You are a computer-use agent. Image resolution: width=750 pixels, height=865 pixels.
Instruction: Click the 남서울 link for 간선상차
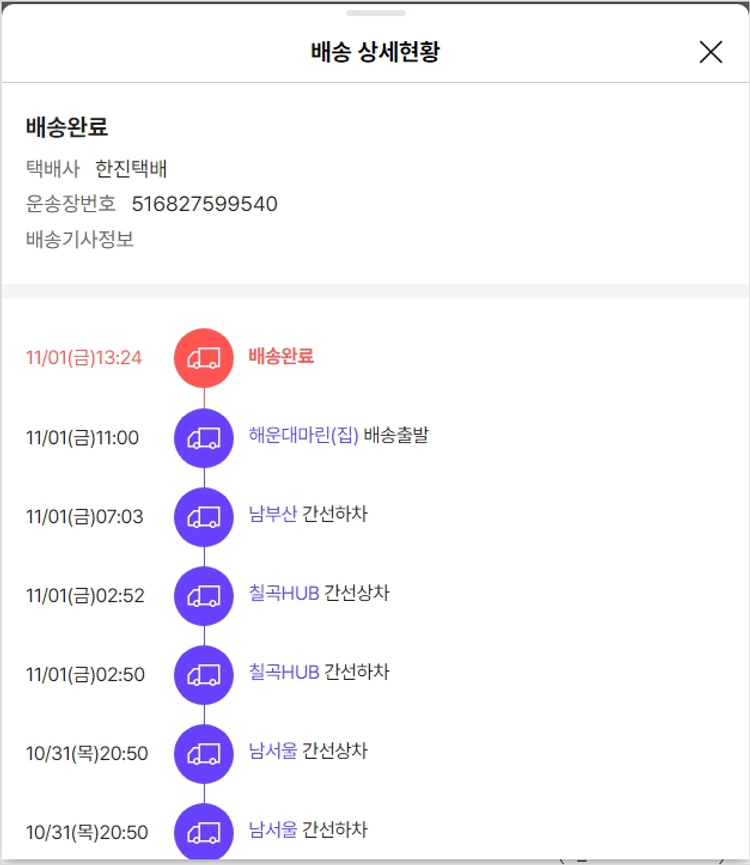272,752
